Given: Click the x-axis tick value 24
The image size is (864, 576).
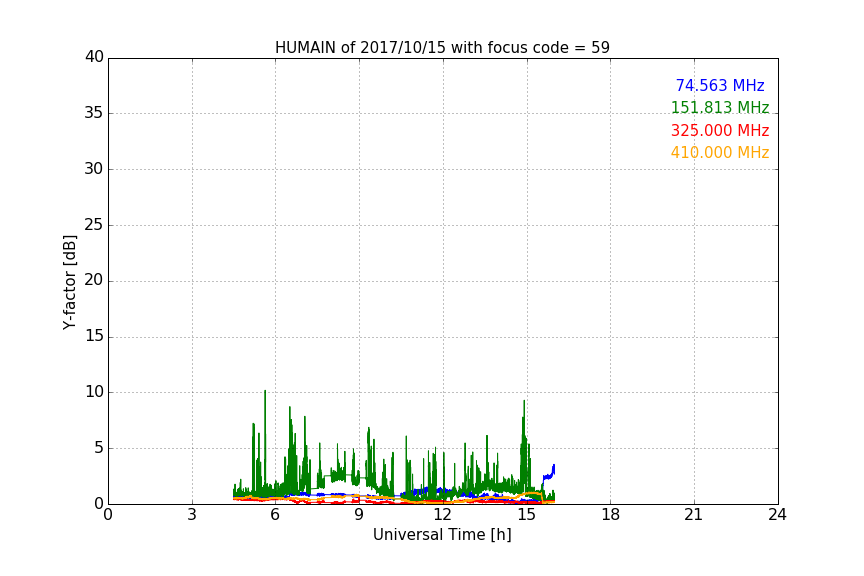Looking at the screenshot, I should pos(777,515).
